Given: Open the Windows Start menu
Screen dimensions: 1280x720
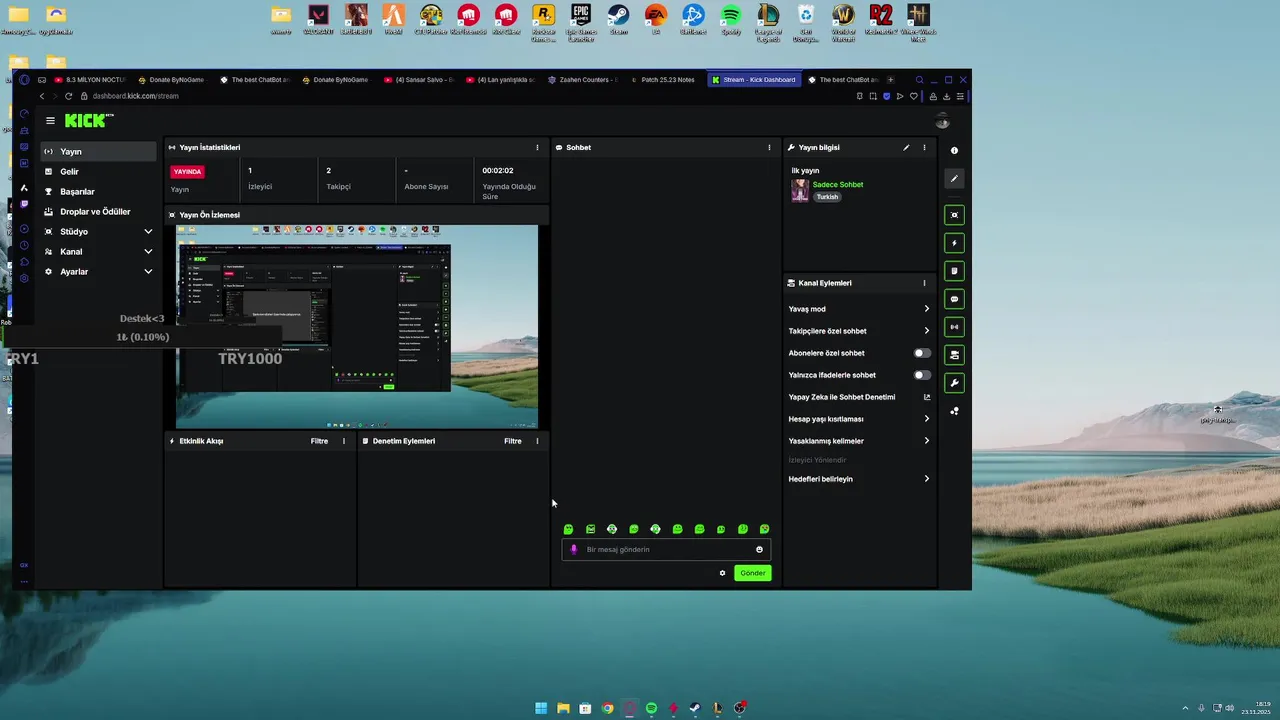Looking at the screenshot, I should 541,708.
